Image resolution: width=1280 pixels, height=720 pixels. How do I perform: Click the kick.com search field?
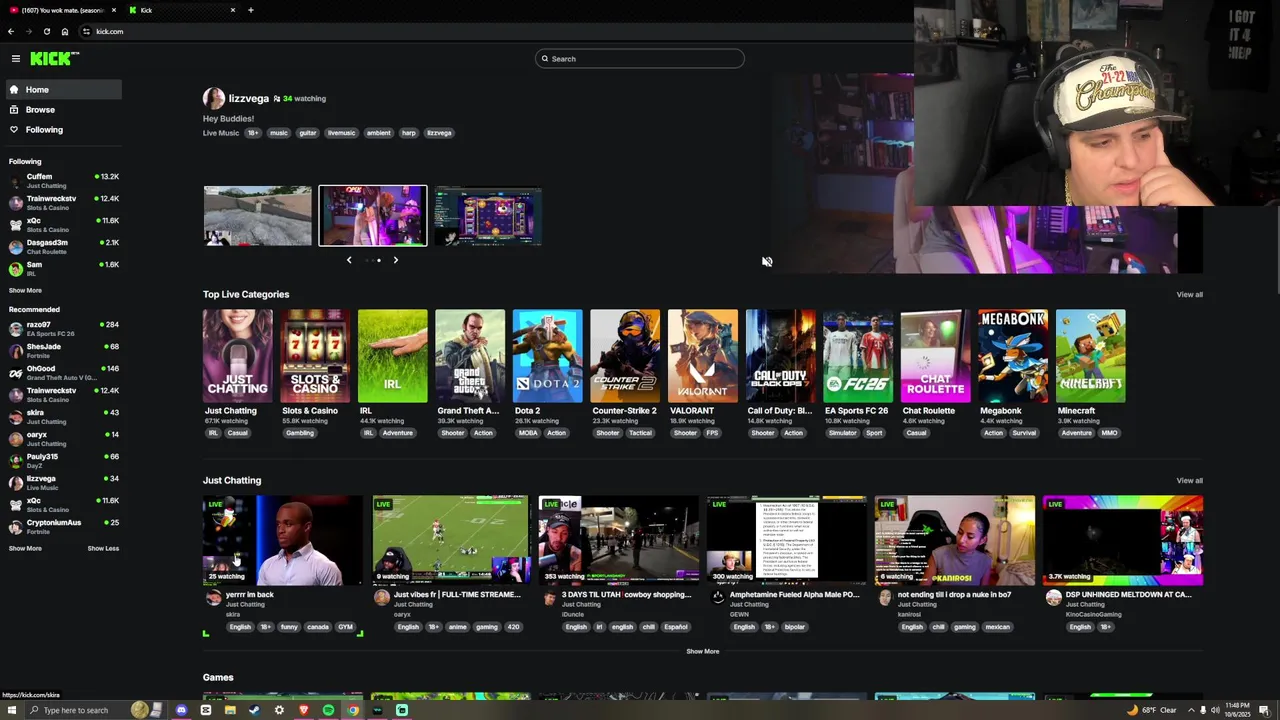click(640, 59)
